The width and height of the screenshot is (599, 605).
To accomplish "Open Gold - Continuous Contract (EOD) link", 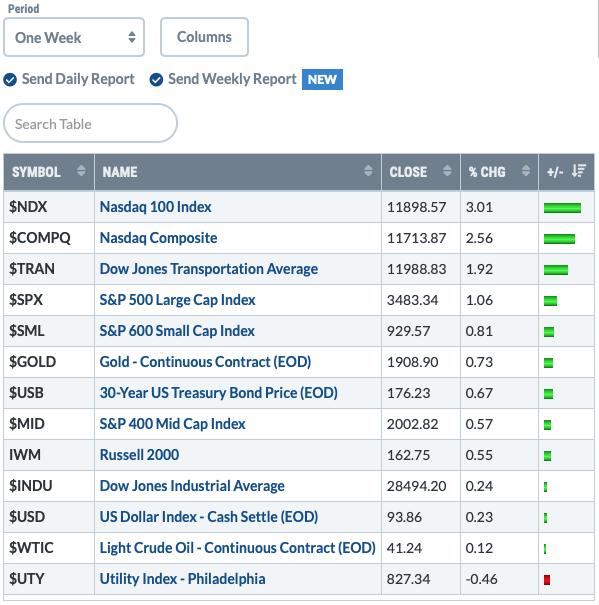I will coord(205,362).
